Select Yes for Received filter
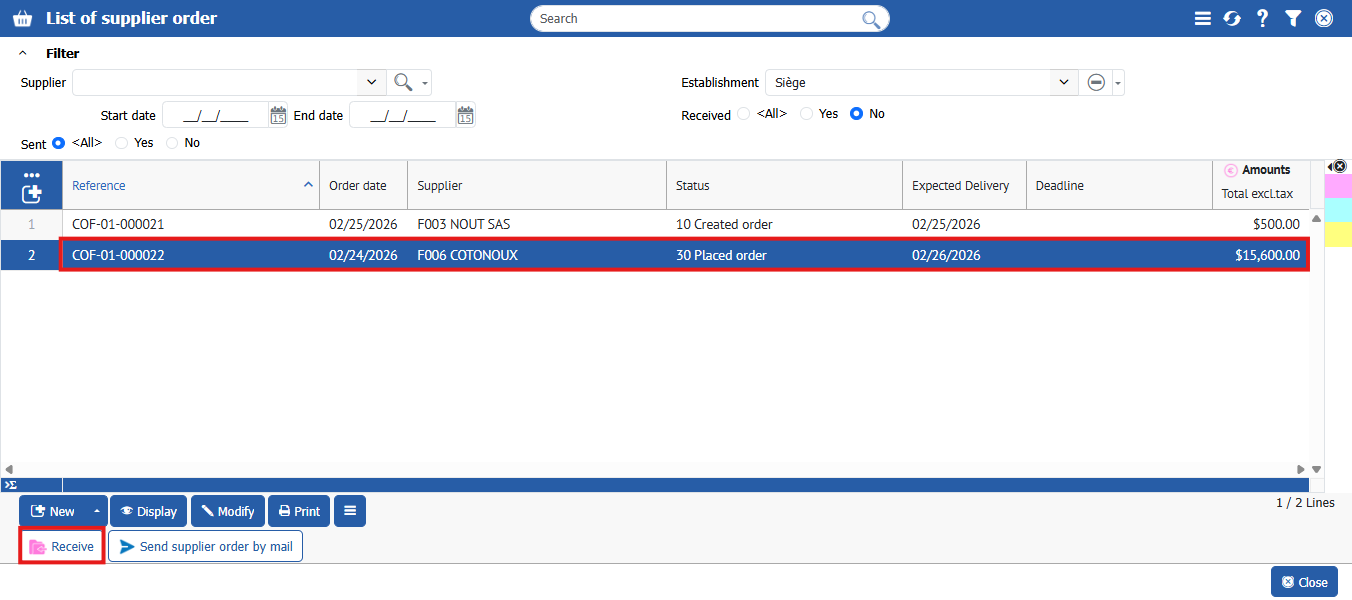Image resolution: width=1352 pixels, height=600 pixels. [x=807, y=114]
